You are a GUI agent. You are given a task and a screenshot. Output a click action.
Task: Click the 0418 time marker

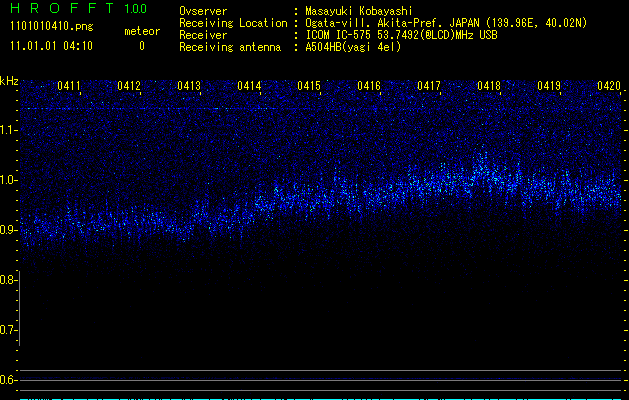(x=489, y=87)
